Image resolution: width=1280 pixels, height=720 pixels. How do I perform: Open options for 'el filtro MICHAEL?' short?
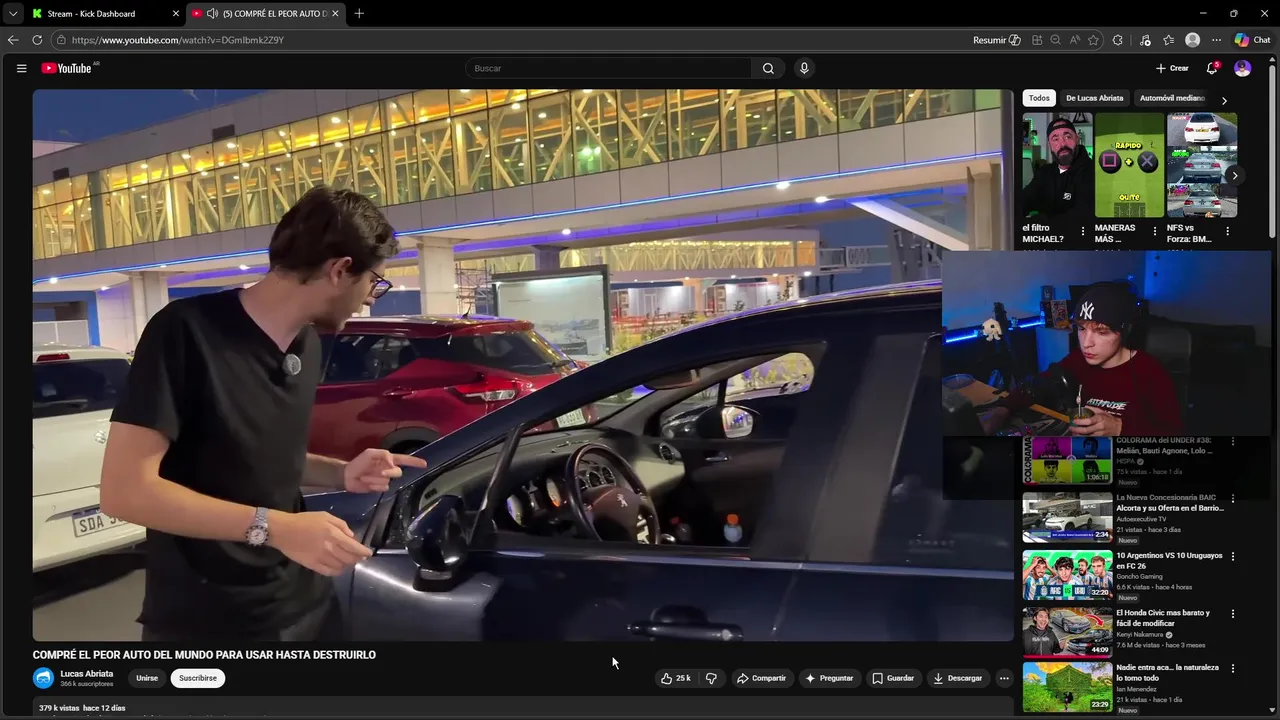pyautogui.click(x=1082, y=231)
